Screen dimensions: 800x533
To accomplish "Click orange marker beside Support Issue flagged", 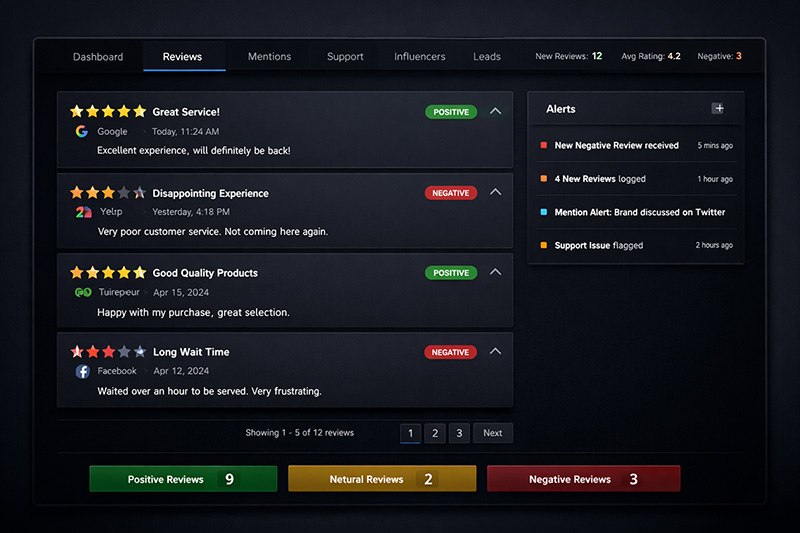I will [x=544, y=245].
